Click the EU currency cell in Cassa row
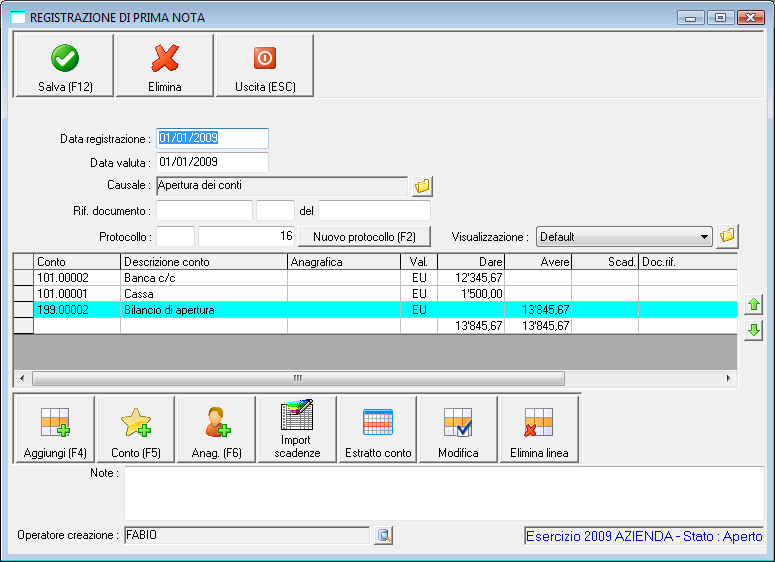Screen dimensions: 775x562 pyautogui.click(x=419, y=294)
